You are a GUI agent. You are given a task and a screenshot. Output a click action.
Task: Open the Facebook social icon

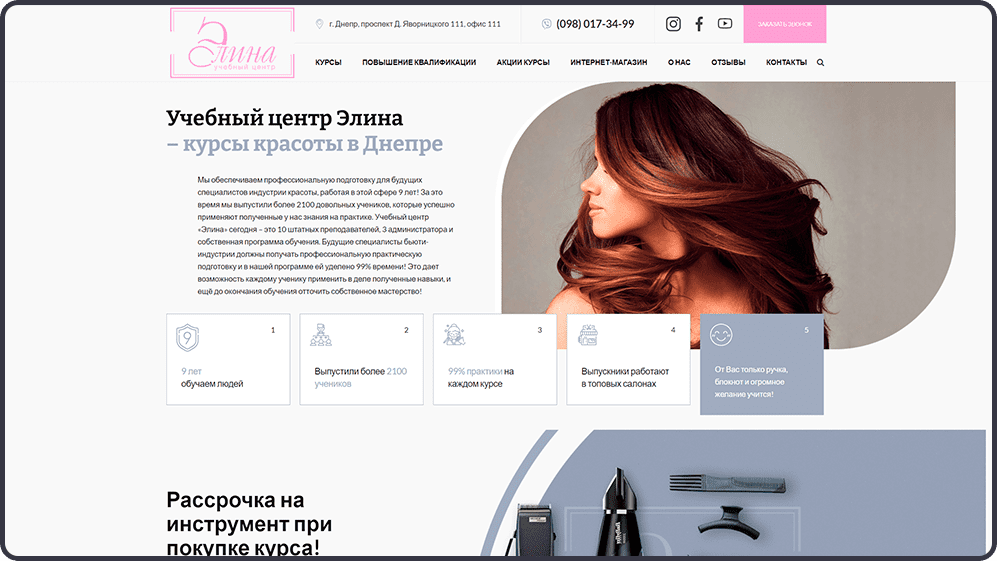click(x=699, y=24)
